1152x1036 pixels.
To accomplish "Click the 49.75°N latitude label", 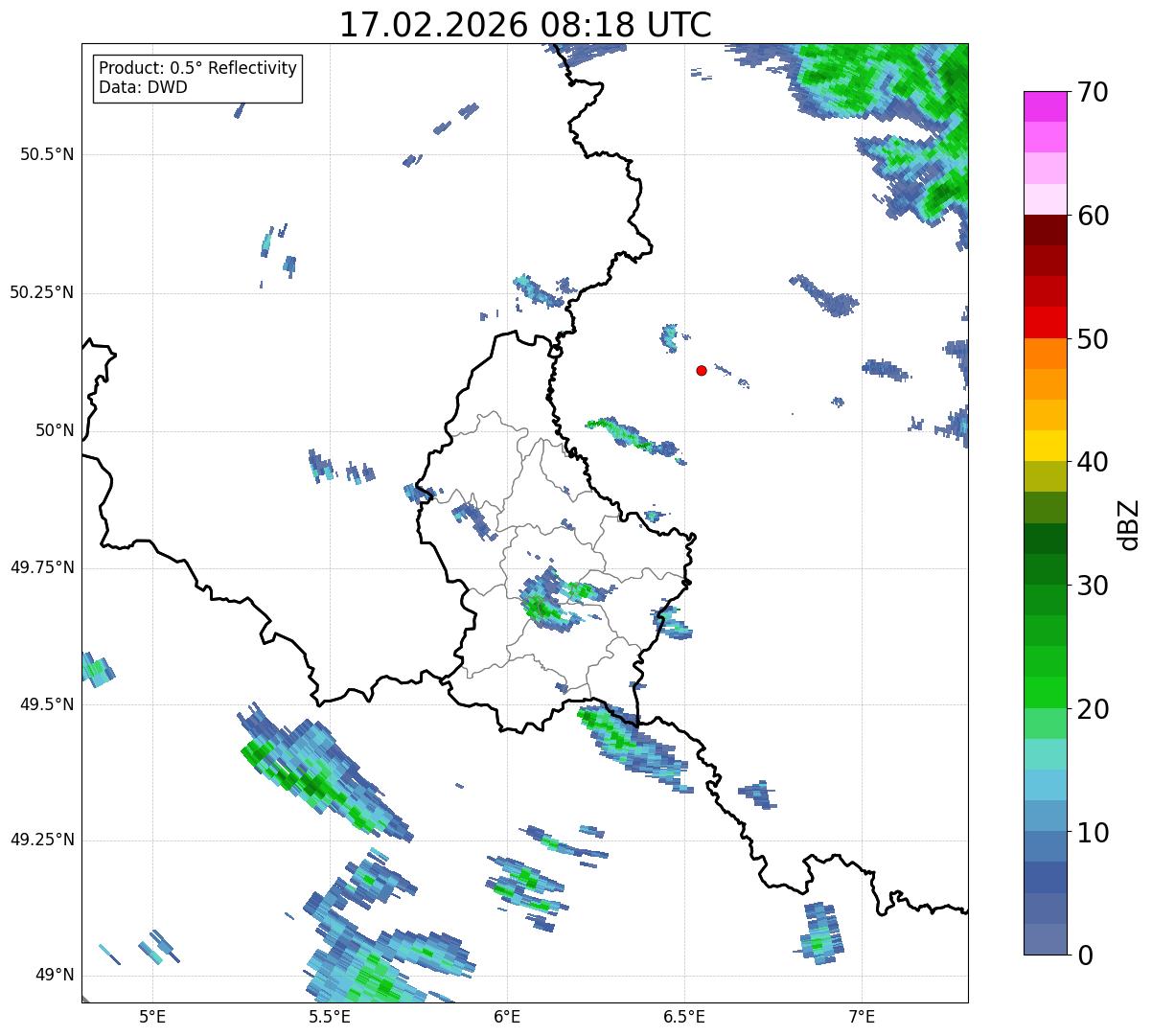I will click(x=42, y=567).
